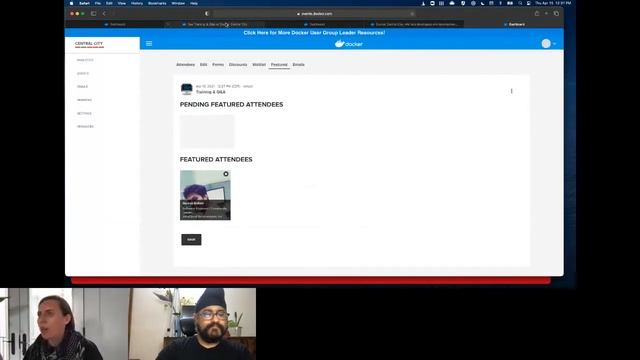This screenshot has height=360, width=640.
Task: Click the featured attendee photo card
Action: [205, 195]
